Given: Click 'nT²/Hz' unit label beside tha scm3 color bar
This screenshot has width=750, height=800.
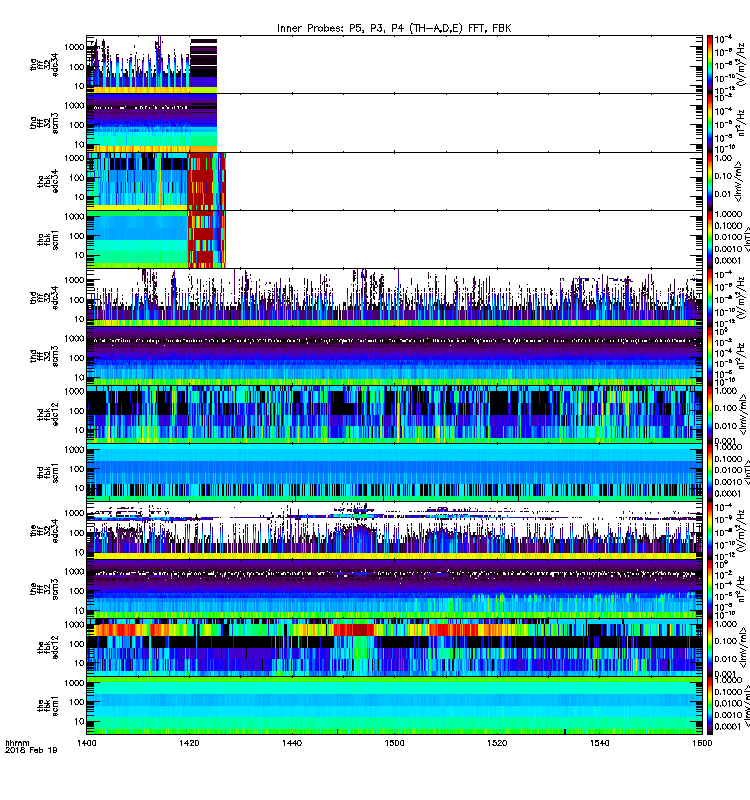Looking at the screenshot, I should 741,122.
